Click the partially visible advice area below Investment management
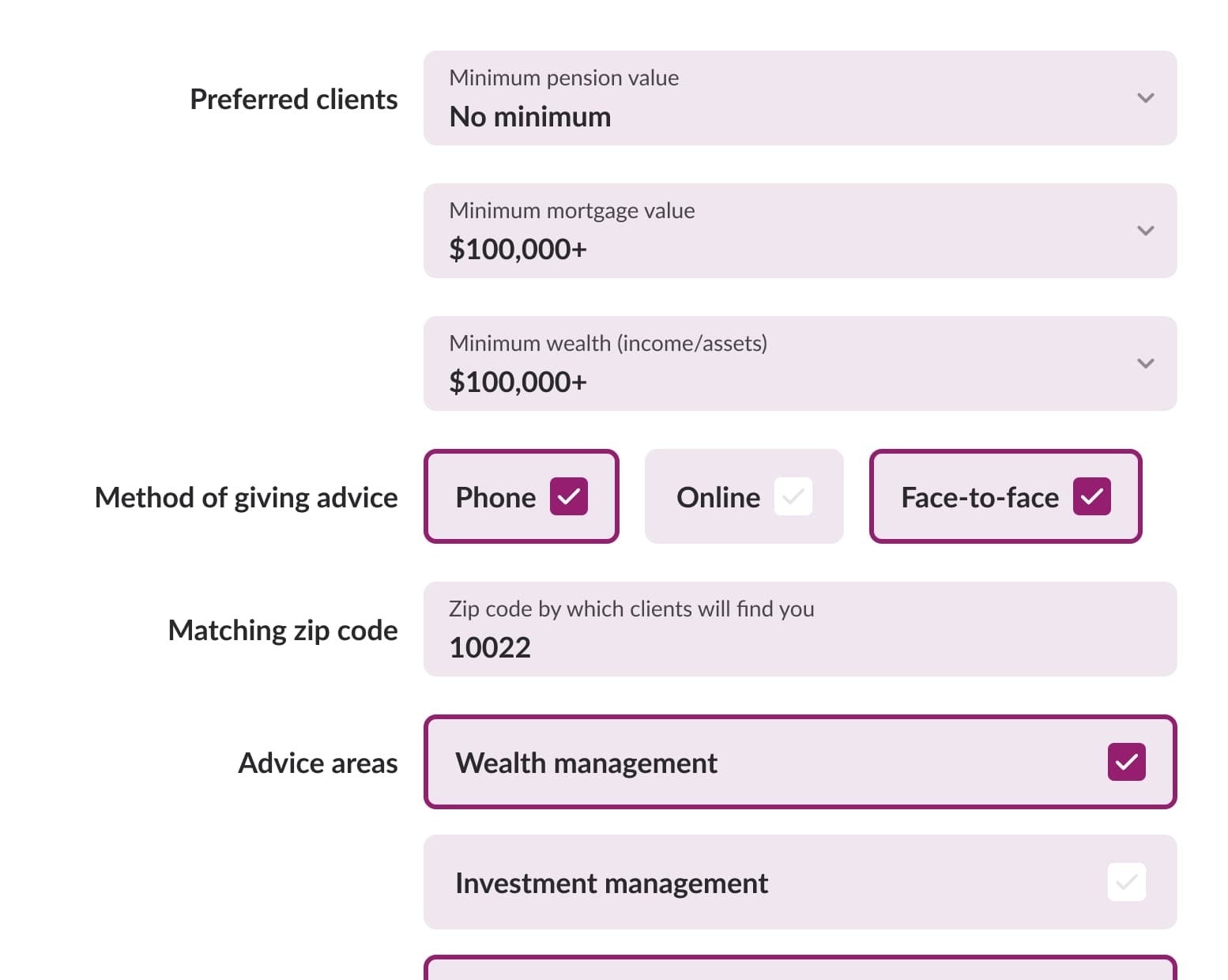The width and height of the screenshot is (1228, 980). coord(800,970)
